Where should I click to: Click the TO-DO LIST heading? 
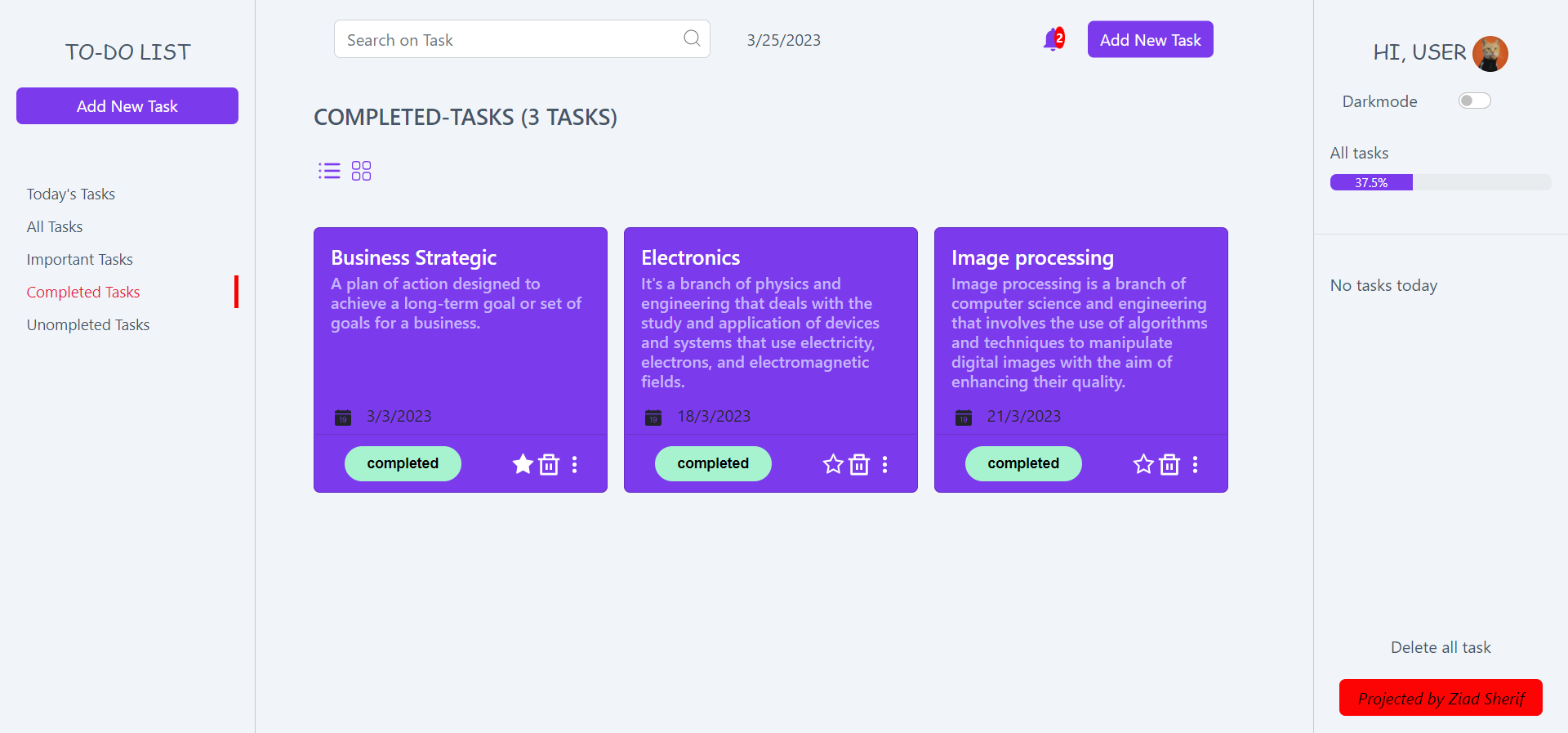[x=127, y=51]
